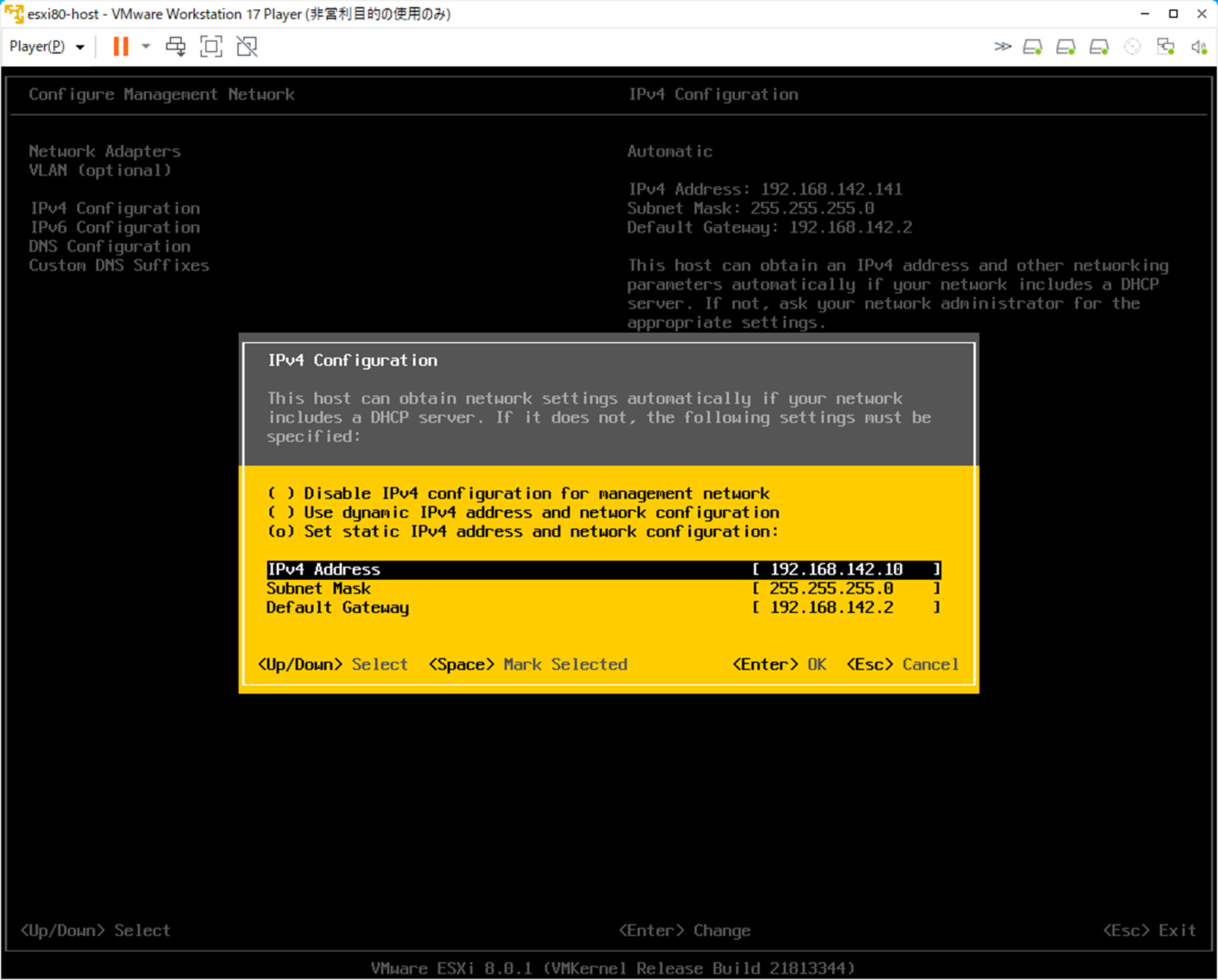The width and height of the screenshot is (1218, 980).
Task: Click the CD/DVD drive device icon
Action: coord(1132,47)
